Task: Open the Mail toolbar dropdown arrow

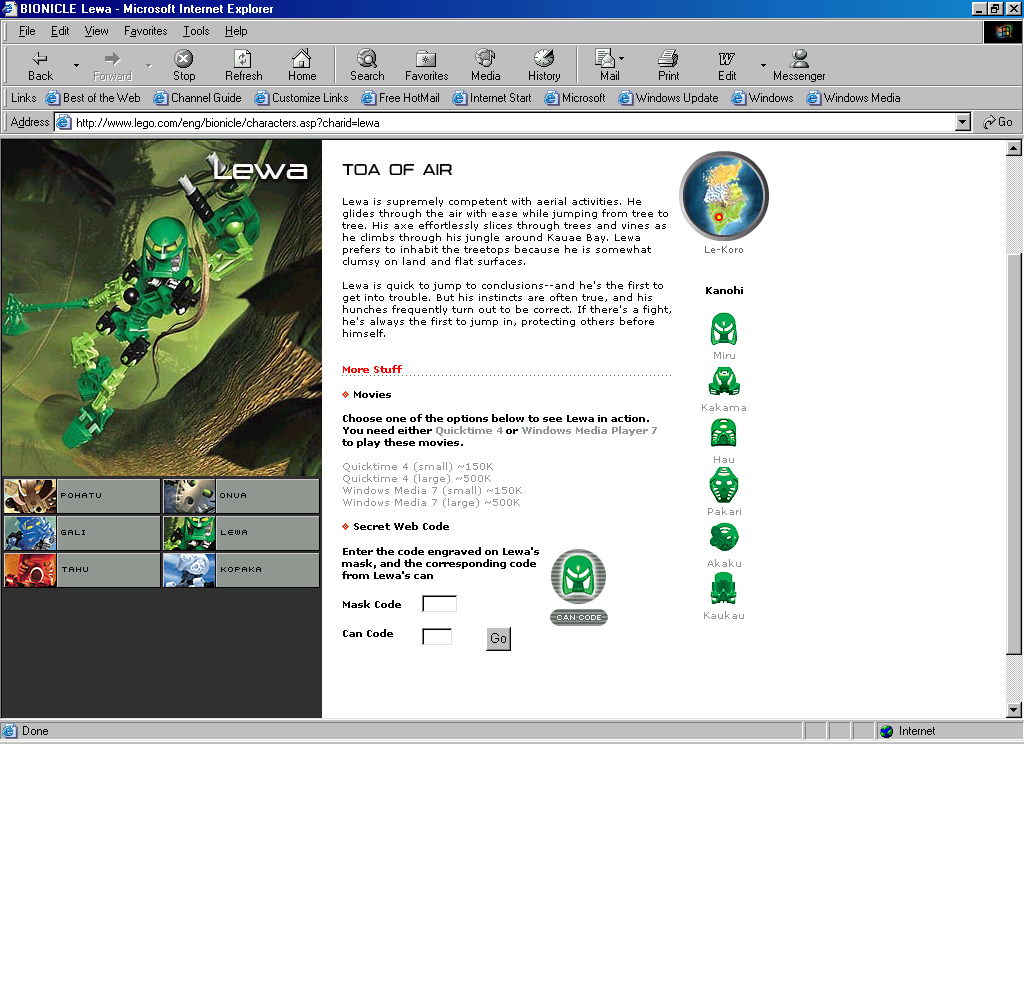Action: tap(621, 59)
